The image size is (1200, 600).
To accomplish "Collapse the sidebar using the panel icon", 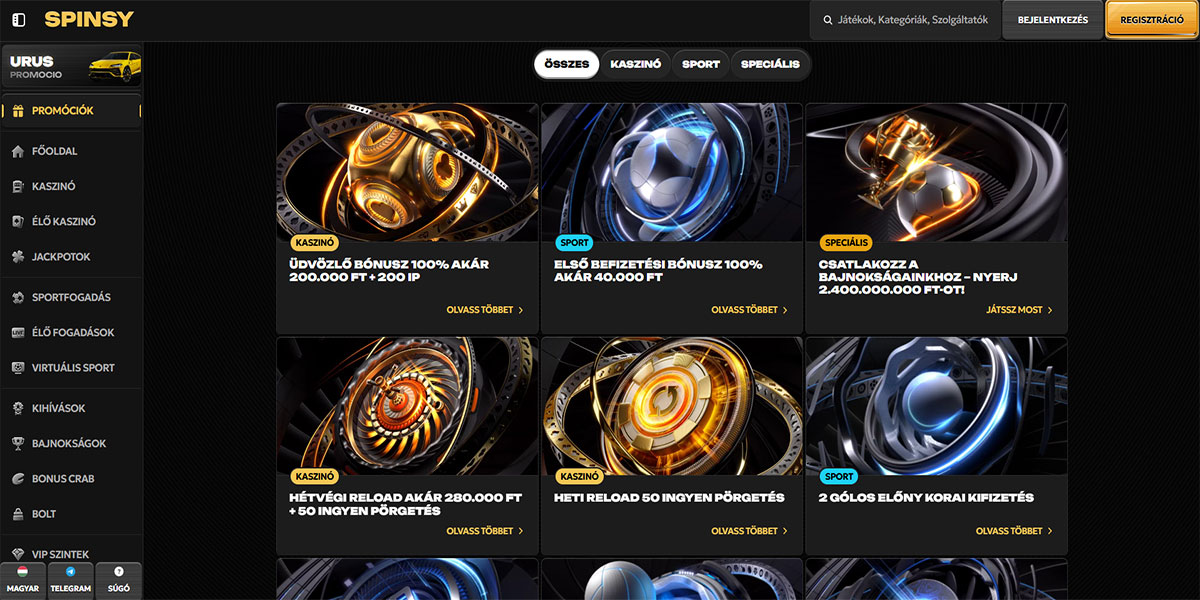I will click(x=19, y=20).
